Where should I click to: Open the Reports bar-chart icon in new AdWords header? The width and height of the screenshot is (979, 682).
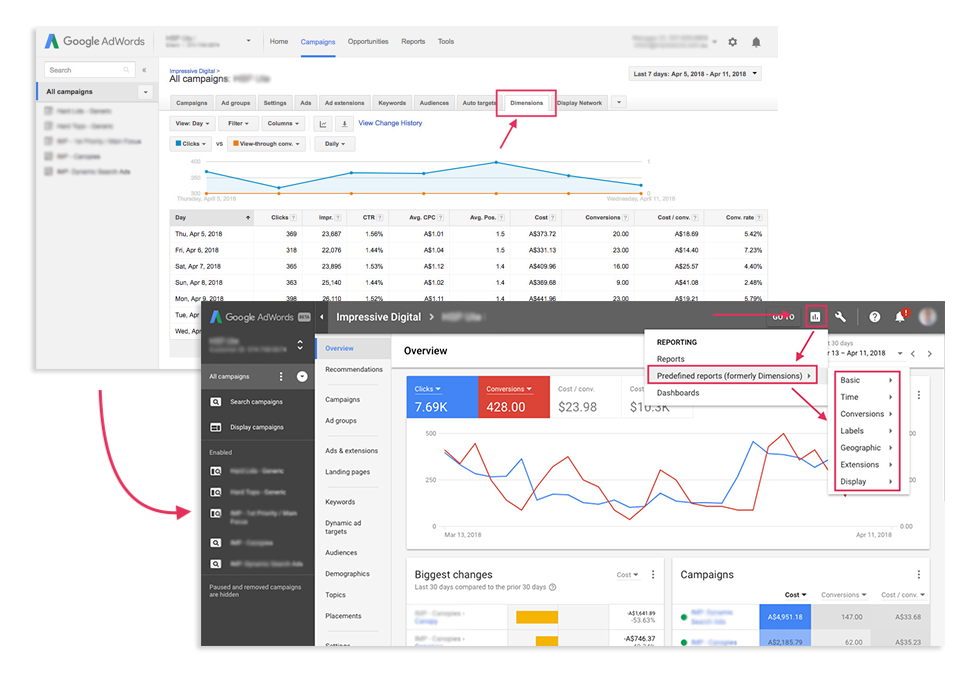815,317
